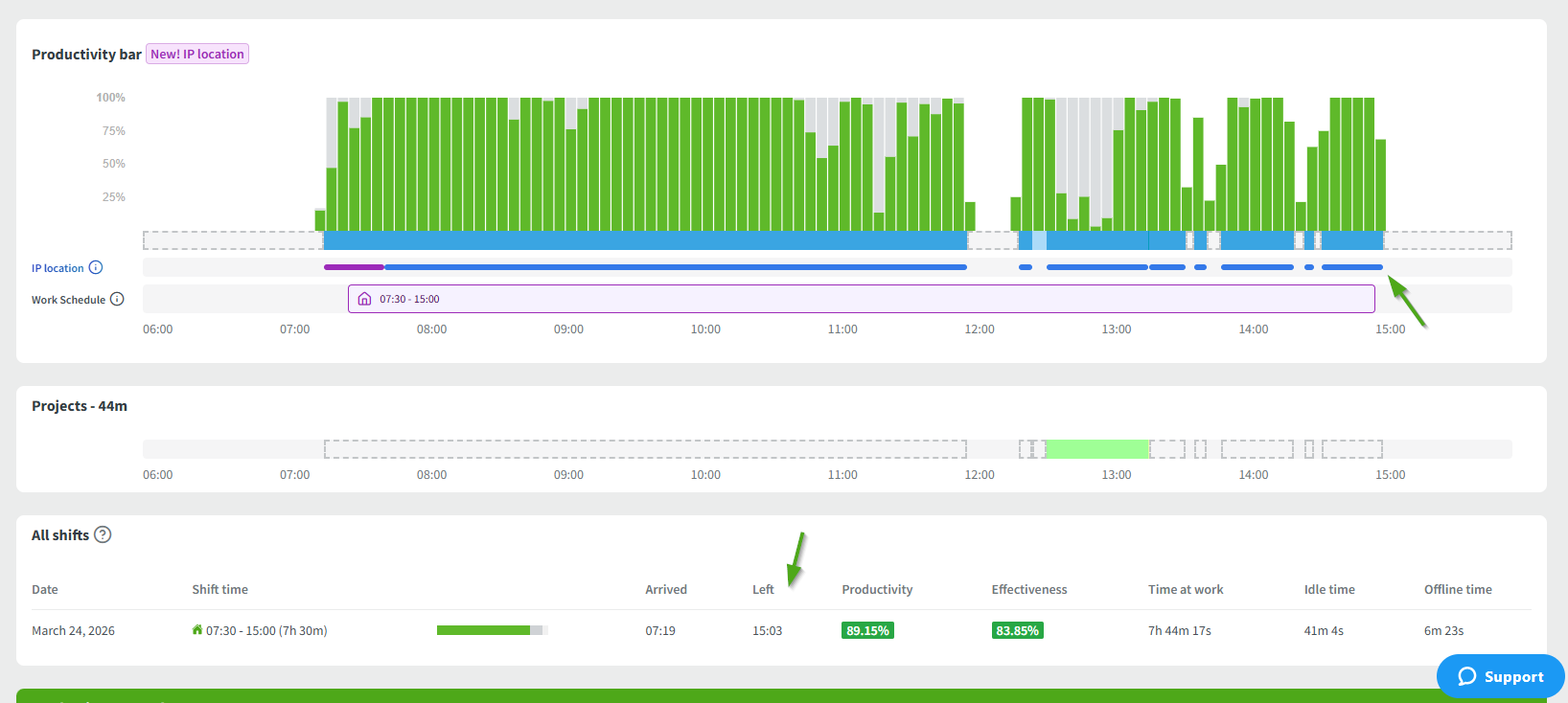The width and height of the screenshot is (1568, 703).
Task: Click the light green project segment
Action: 1096,449
